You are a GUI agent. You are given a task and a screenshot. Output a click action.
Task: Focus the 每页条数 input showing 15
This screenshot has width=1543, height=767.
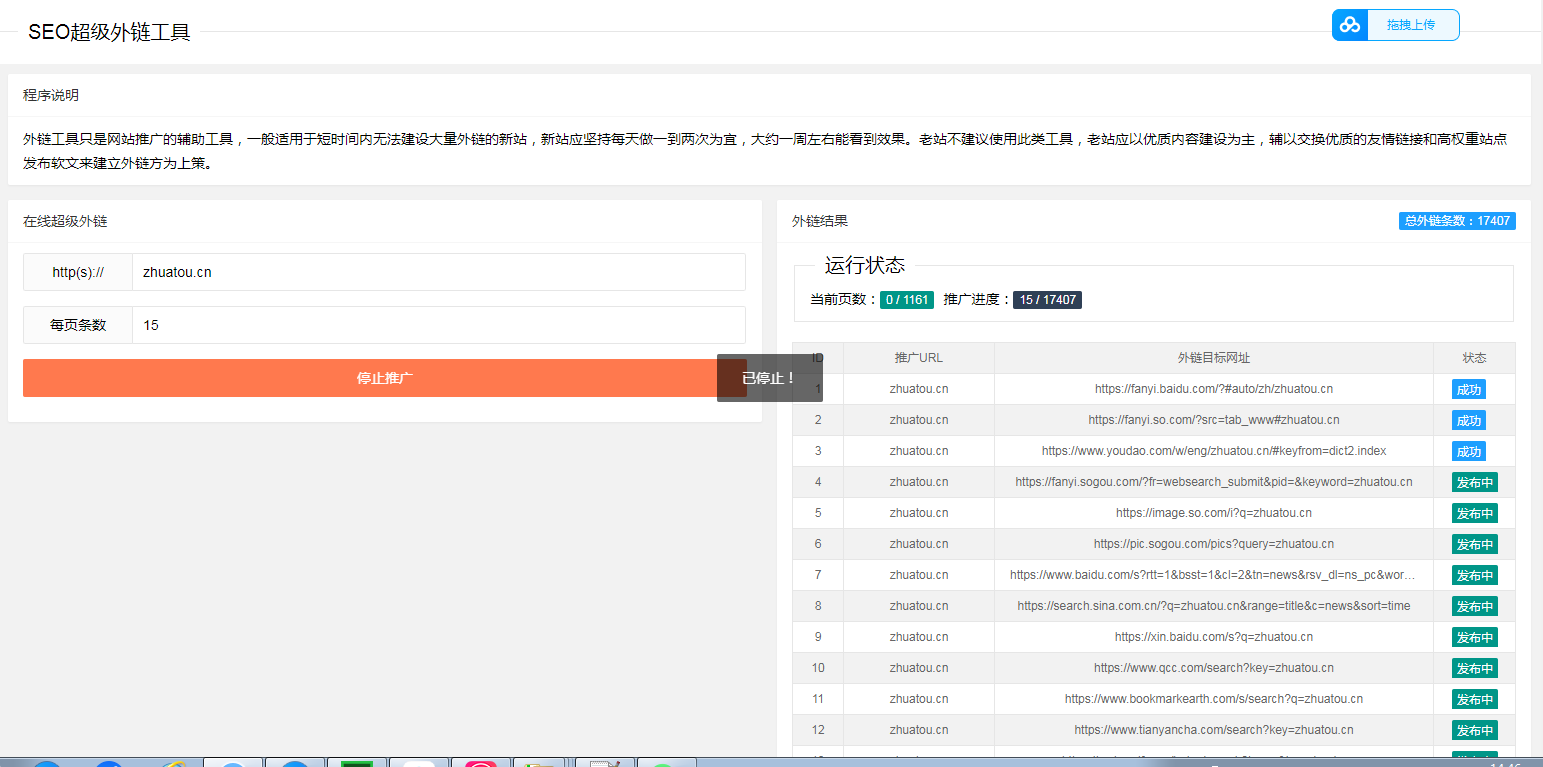pos(438,325)
